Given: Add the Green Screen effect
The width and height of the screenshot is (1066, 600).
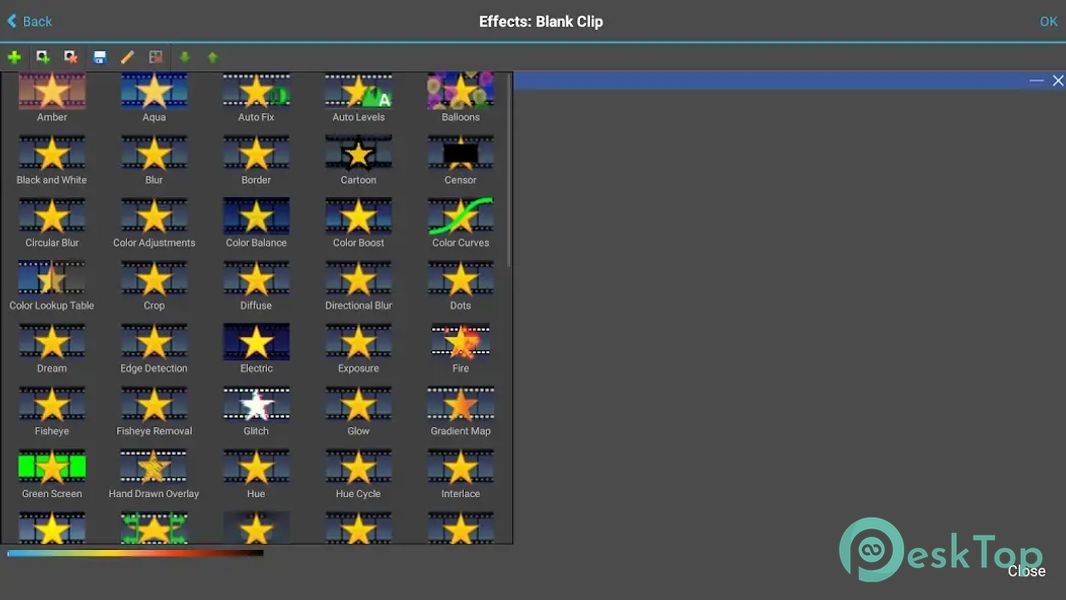Looking at the screenshot, I should point(52,474).
